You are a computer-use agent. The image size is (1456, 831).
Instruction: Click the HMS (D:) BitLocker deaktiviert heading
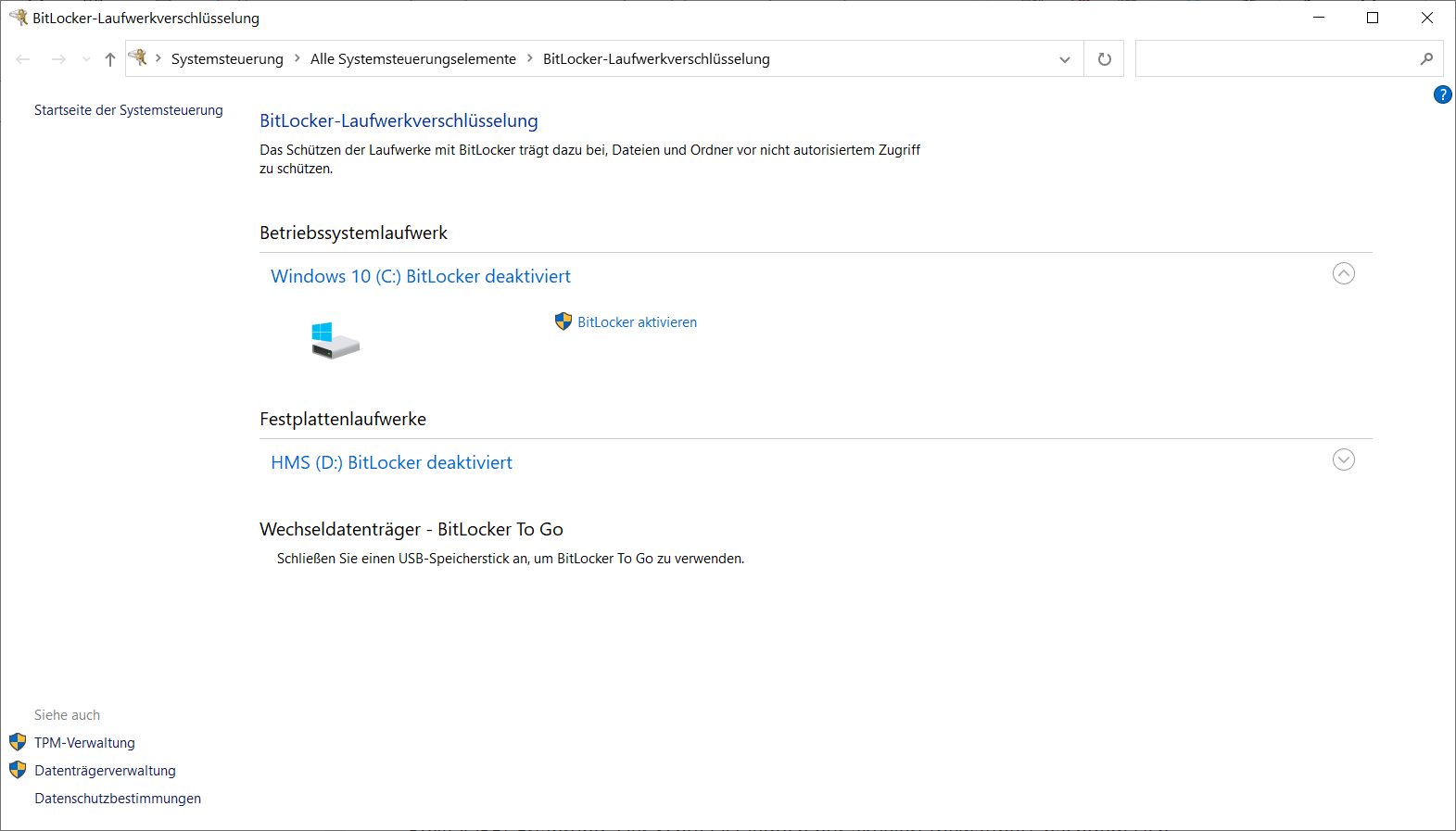pyautogui.click(x=391, y=462)
